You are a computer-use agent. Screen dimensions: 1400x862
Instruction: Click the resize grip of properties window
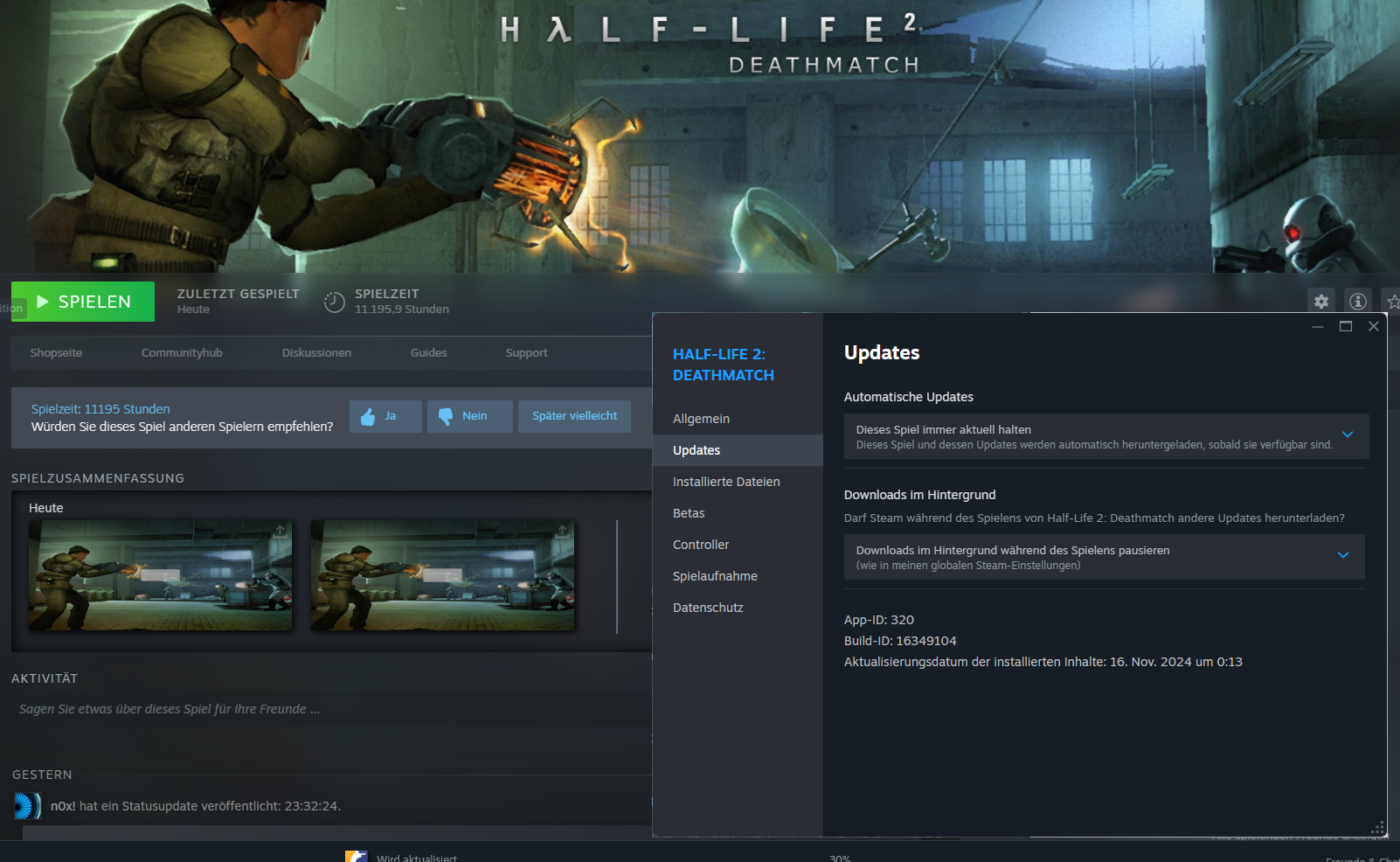pyautogui.click(x=1378, y=828)
